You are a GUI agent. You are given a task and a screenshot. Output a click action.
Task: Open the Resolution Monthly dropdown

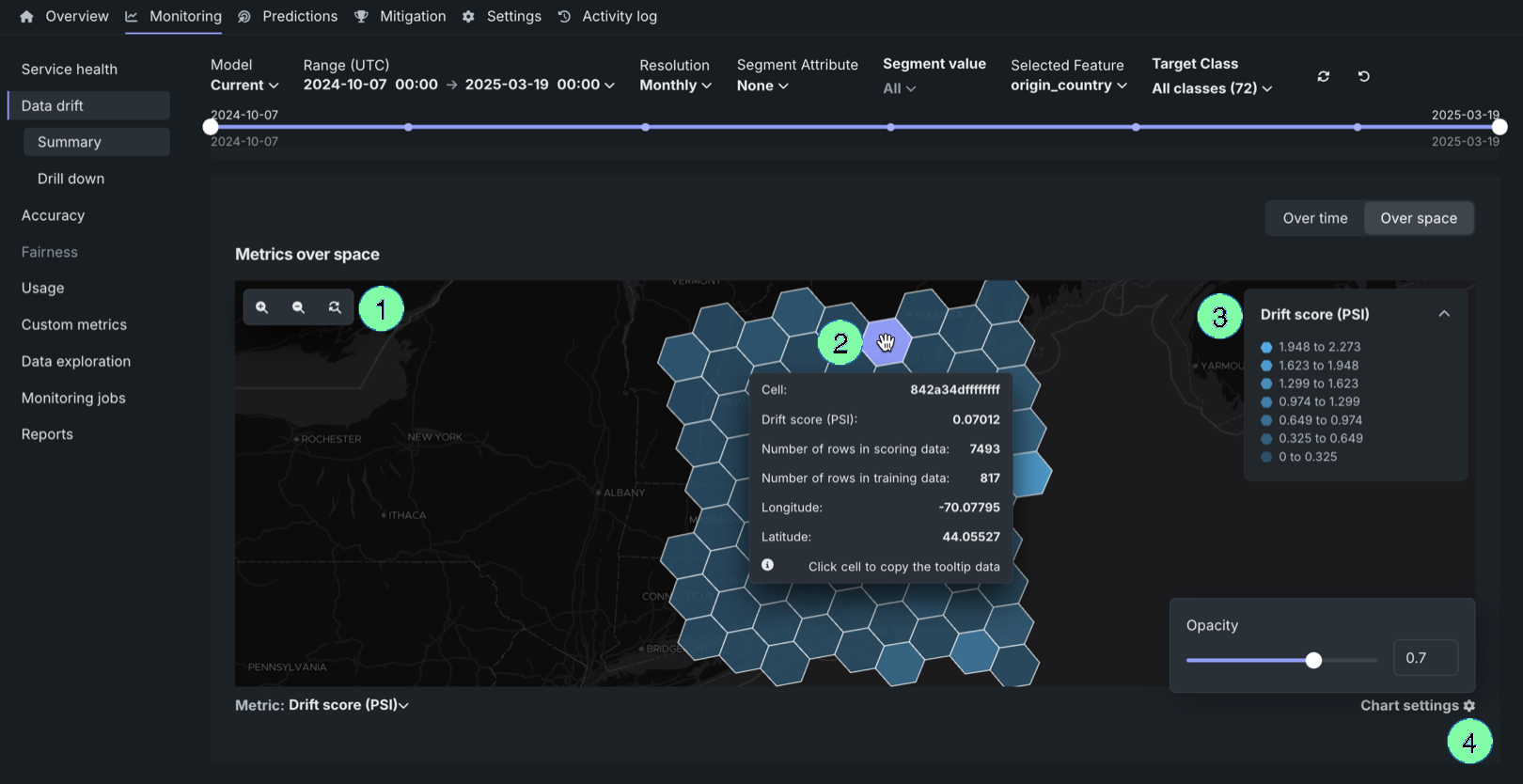tap(675, 86)
